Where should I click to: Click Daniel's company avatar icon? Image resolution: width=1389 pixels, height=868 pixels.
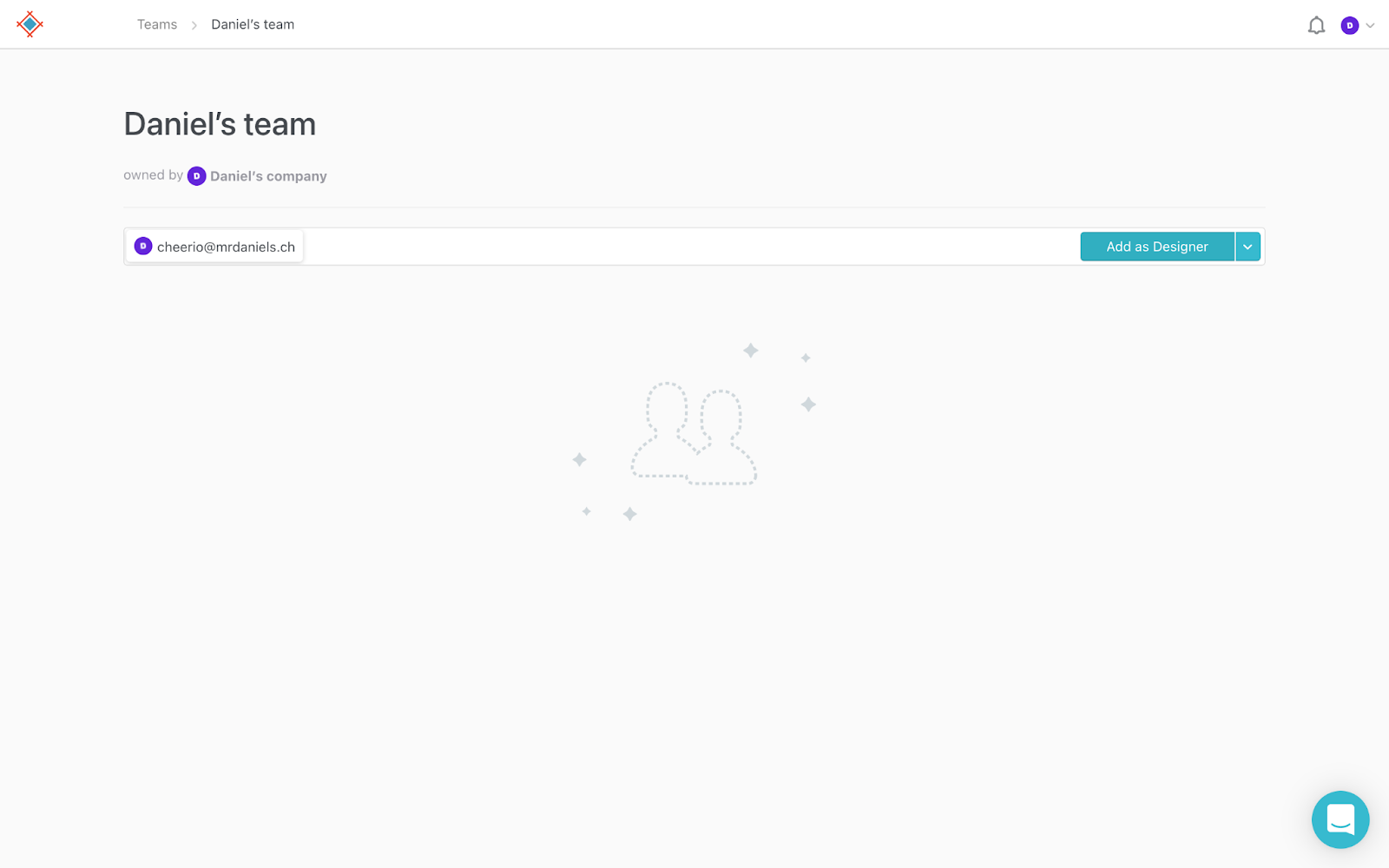click(197, 176)
